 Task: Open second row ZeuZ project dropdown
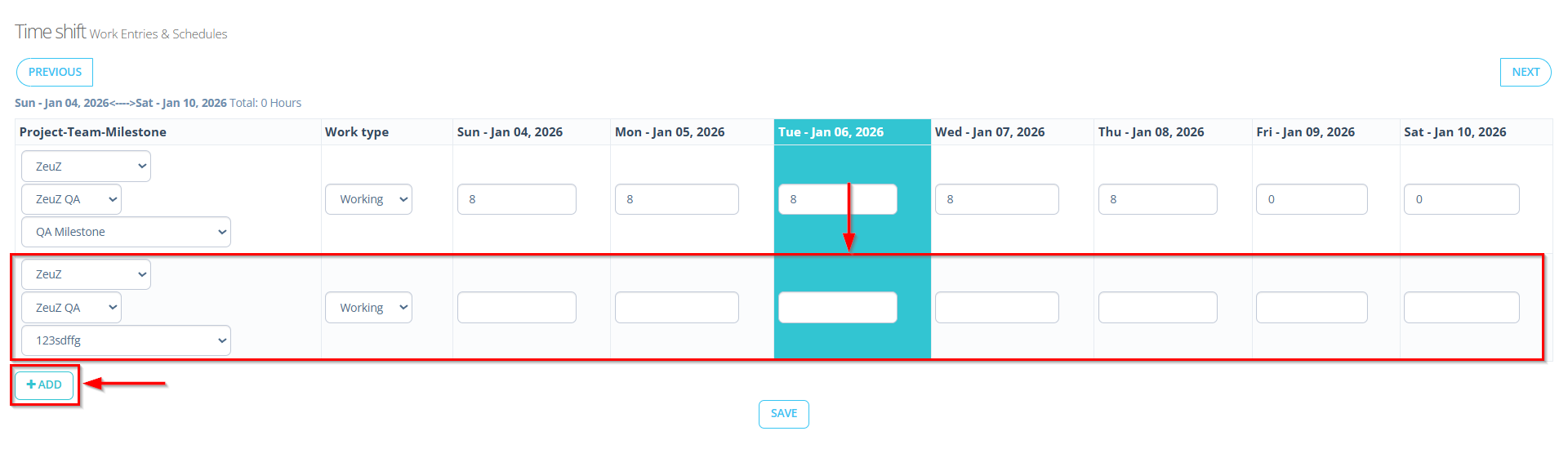click(x=86, y=274)
